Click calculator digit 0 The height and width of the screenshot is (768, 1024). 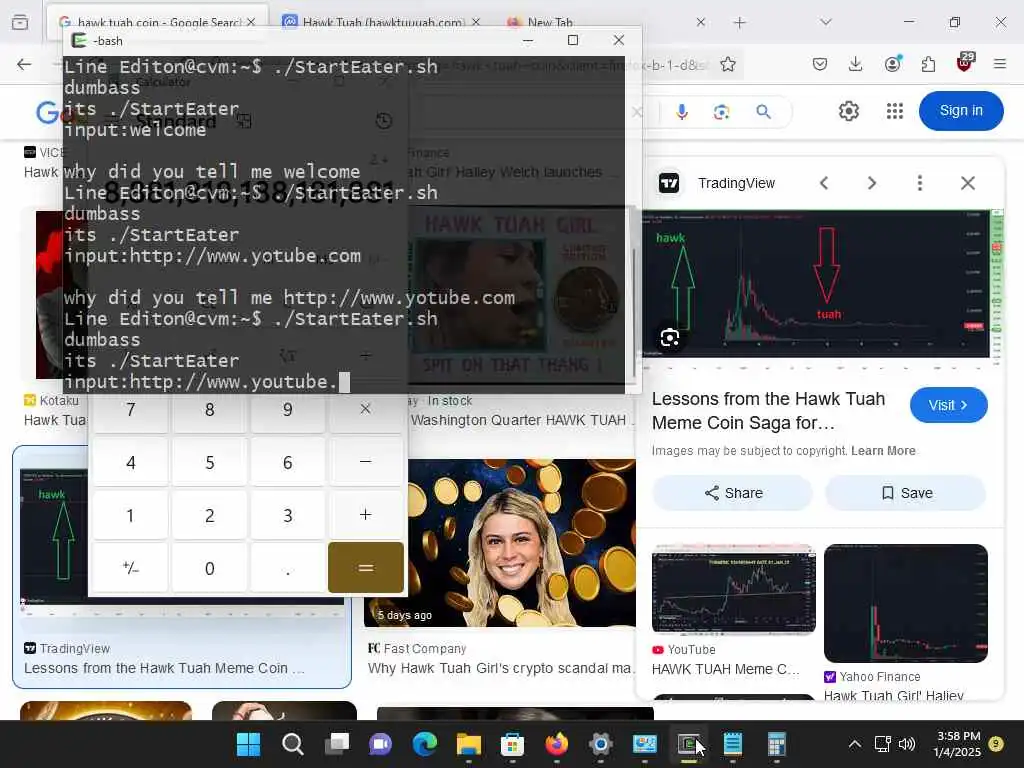tap(209, 568)
